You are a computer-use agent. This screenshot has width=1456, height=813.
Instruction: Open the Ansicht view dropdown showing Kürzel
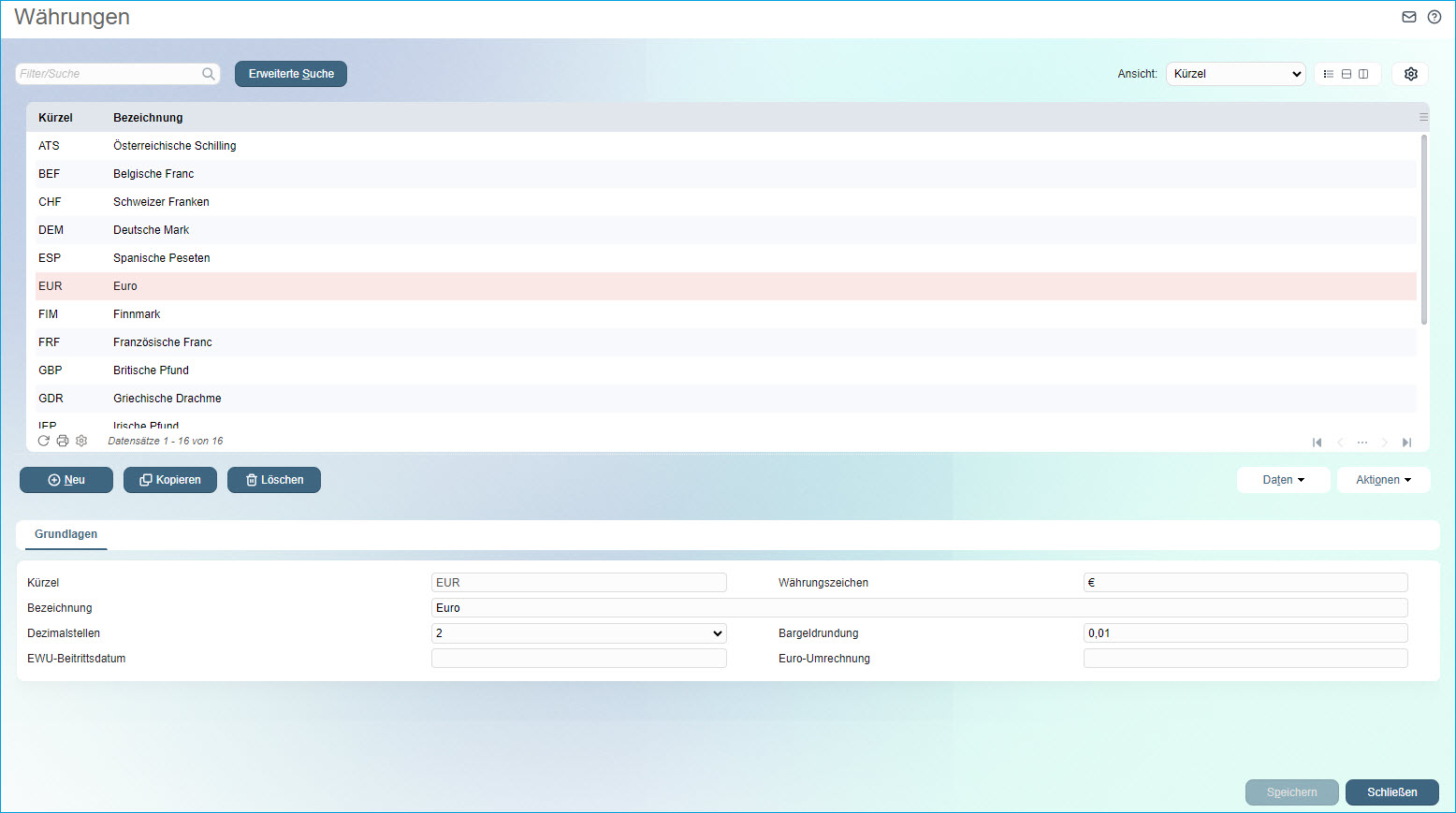1236,74
